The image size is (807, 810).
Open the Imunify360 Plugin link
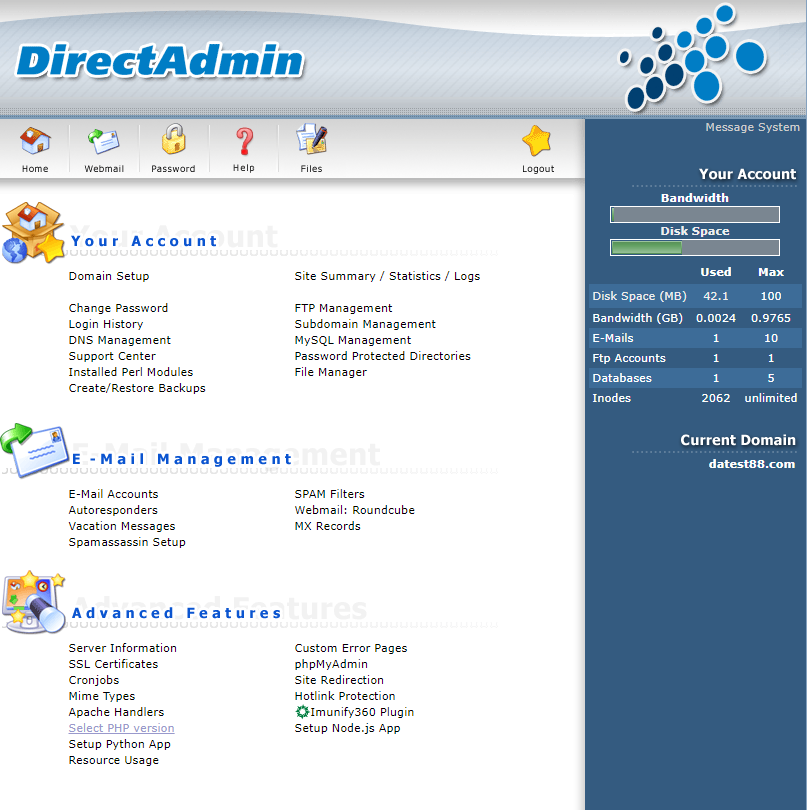361,712
